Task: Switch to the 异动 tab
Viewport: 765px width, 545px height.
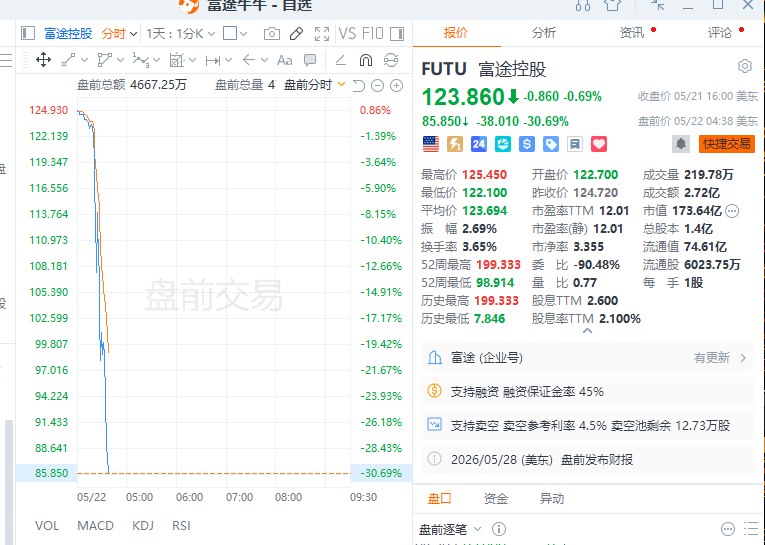Action: (552, 498)
